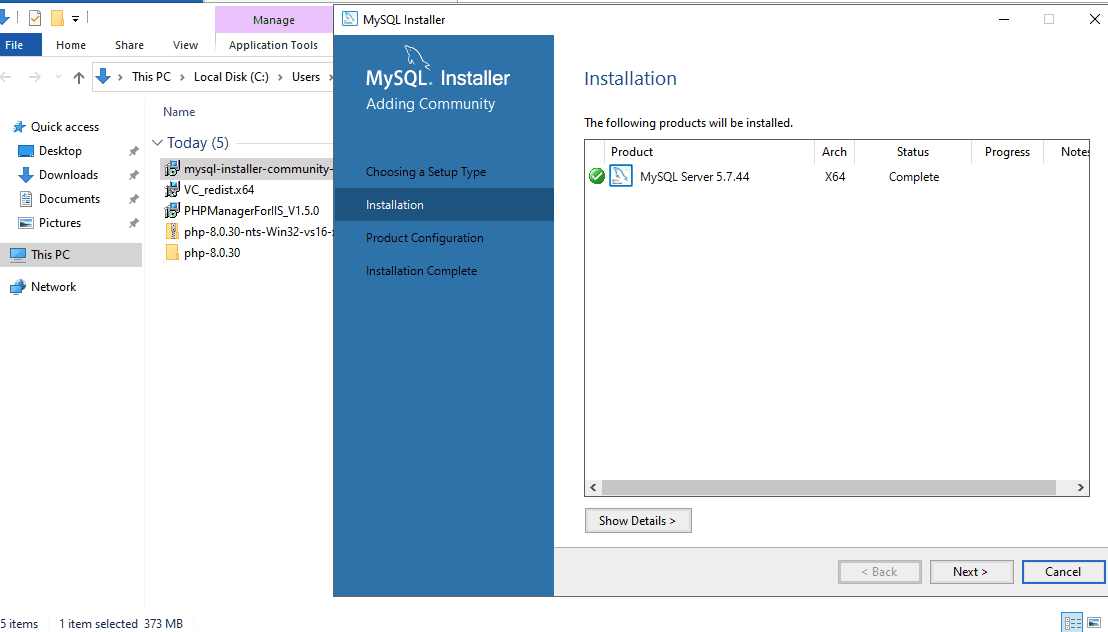Open the php-8.0.30 folder icon
This screenshot has height=632, width=1108.
pyautogui.click(x=172, y=253)
